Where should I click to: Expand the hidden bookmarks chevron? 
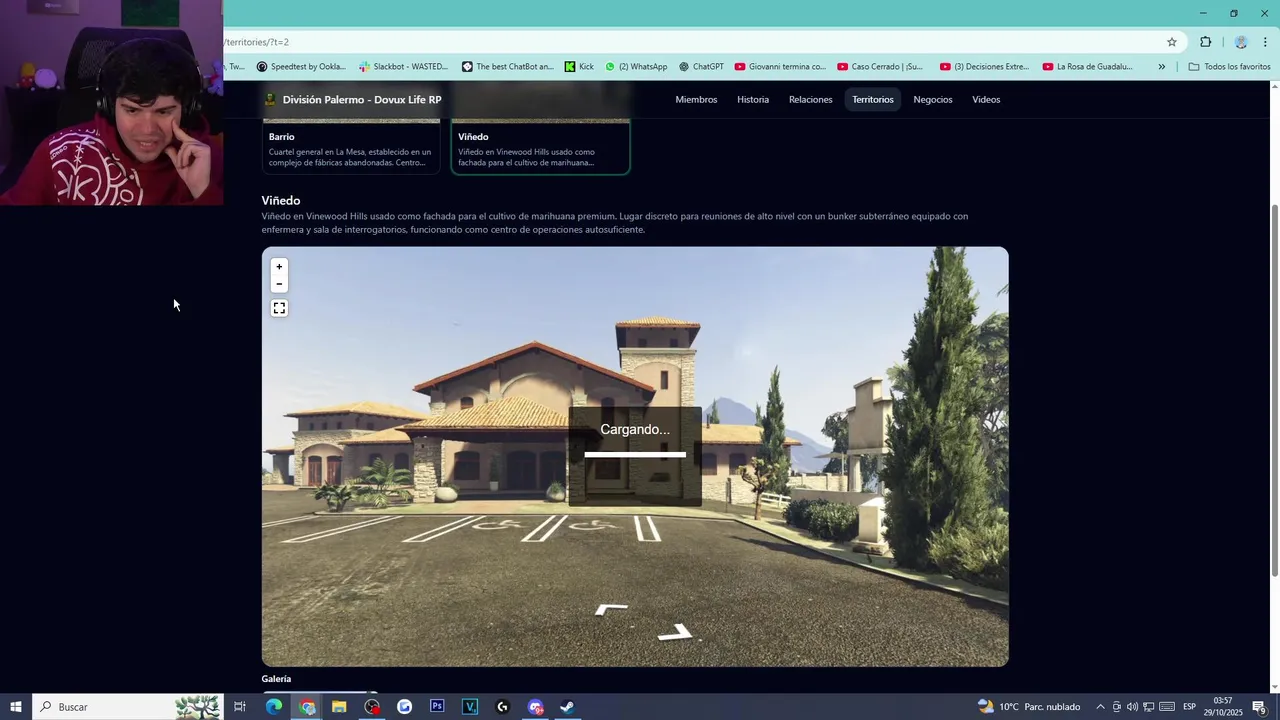(1161, 67)
